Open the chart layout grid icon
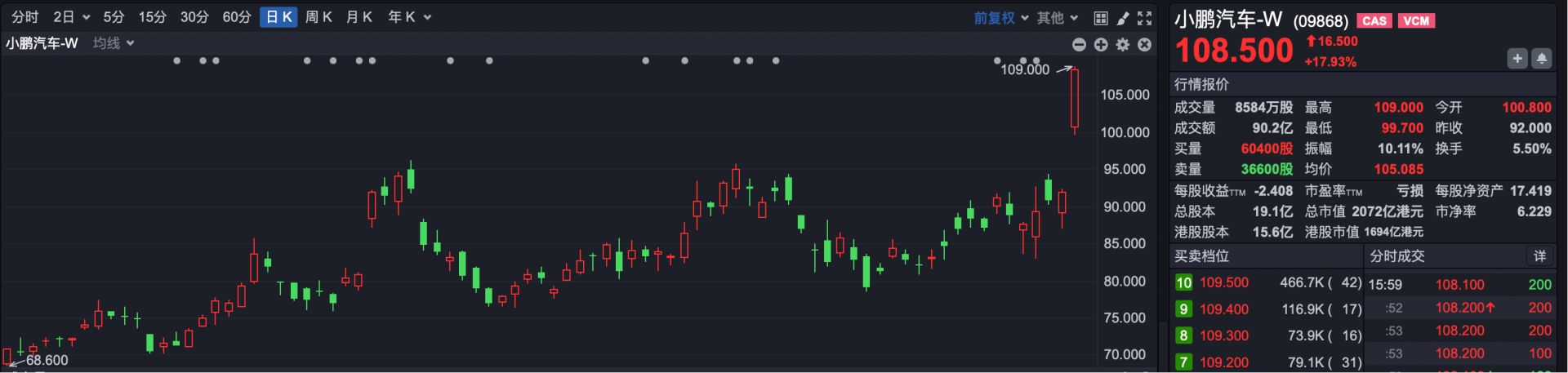 click(1101, 18)
